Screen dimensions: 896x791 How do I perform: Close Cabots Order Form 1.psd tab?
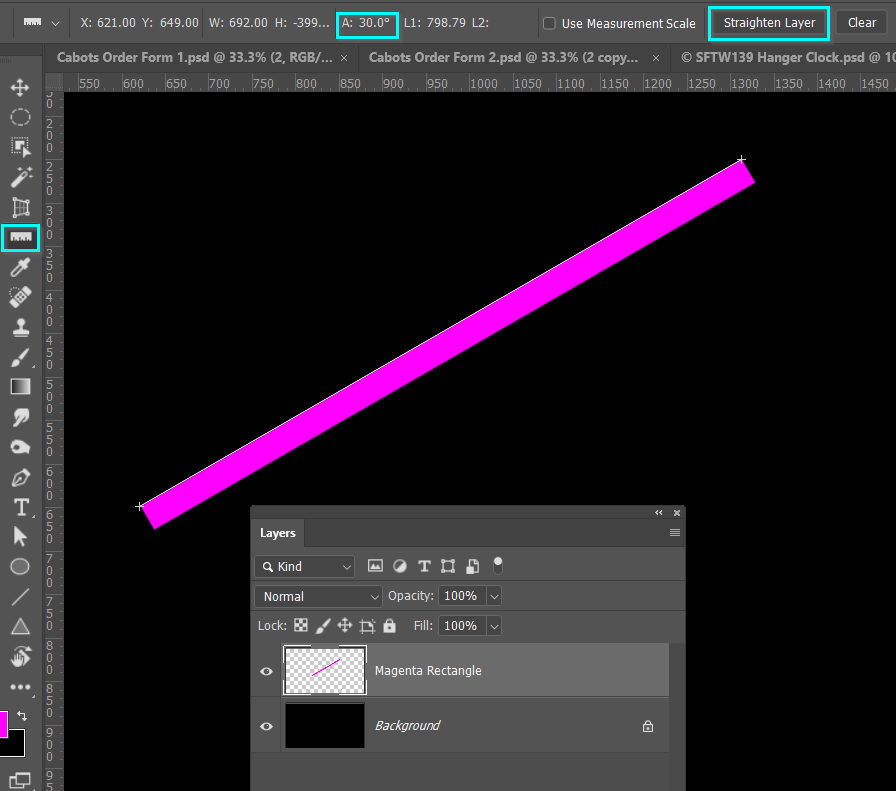coord(344,58)
